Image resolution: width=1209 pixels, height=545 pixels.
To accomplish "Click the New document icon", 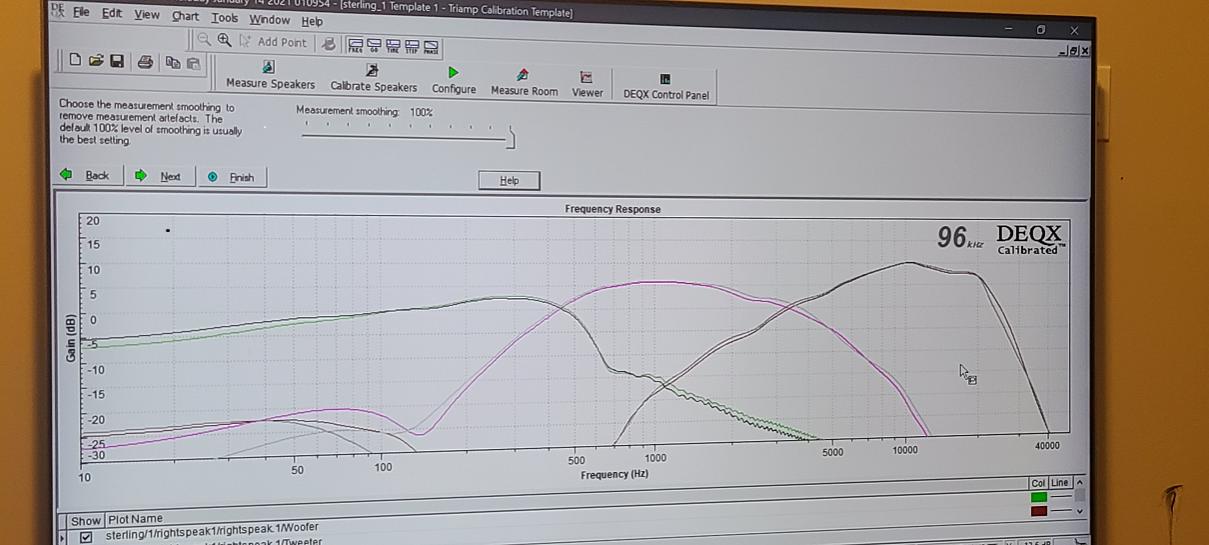I will pos(75,60).
